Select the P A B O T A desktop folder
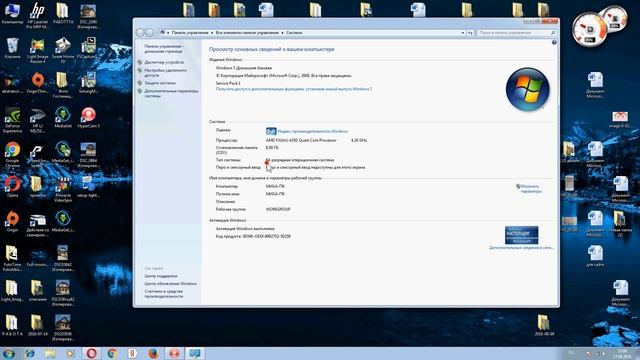 (x=12, y=325)
